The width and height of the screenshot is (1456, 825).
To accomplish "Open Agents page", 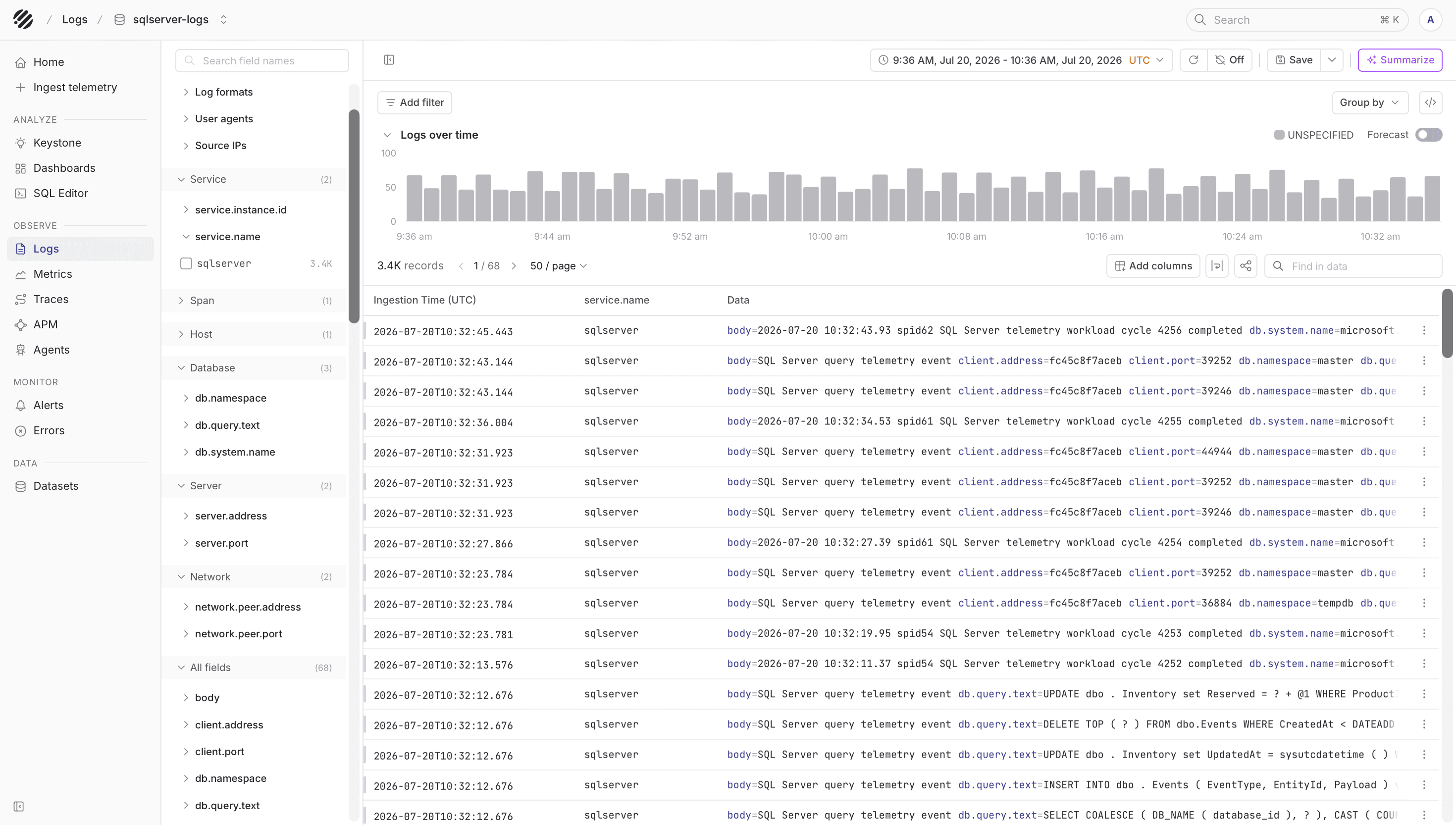I will click(x=80, y=350).
